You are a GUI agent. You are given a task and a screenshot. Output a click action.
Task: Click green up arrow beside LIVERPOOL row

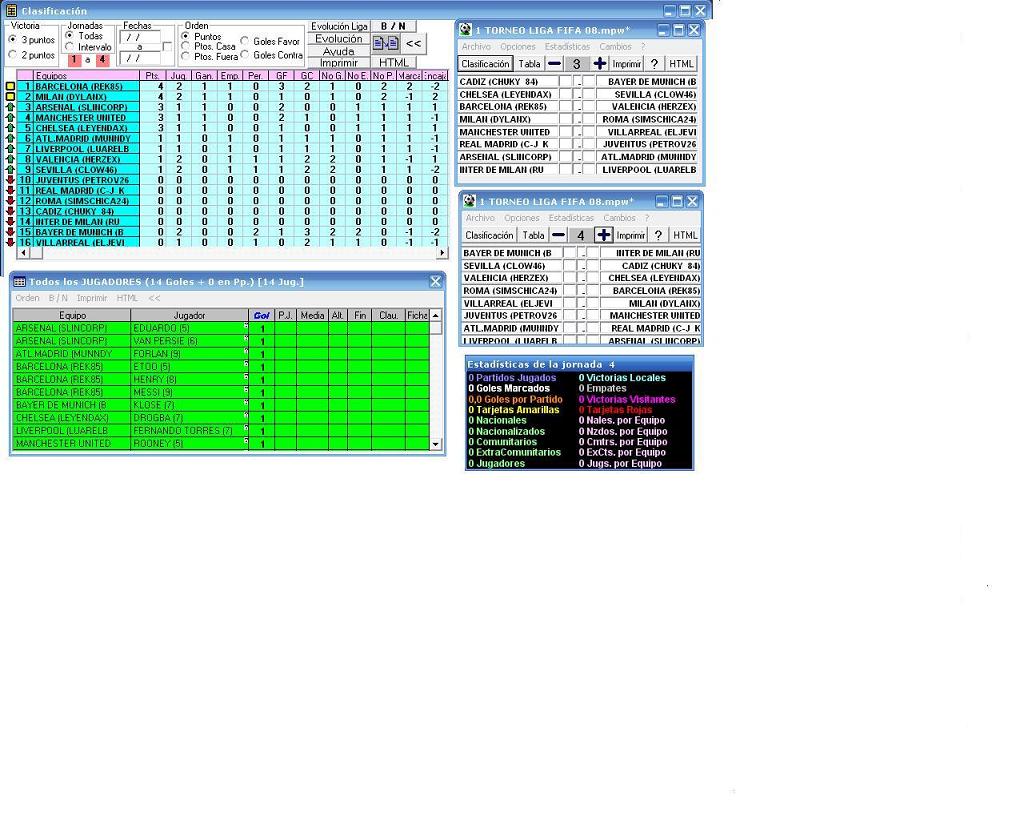click(x=10, y=149)
